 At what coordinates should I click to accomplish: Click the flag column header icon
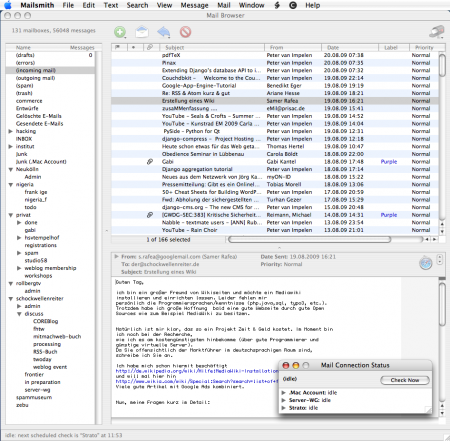(x=117, y=47)
